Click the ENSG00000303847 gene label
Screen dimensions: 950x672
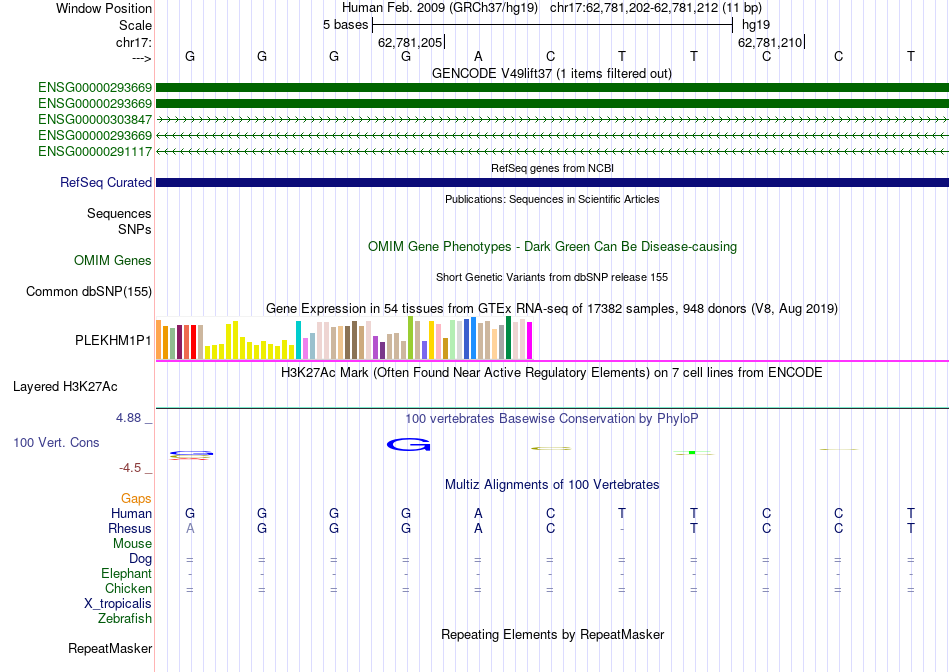95,119
